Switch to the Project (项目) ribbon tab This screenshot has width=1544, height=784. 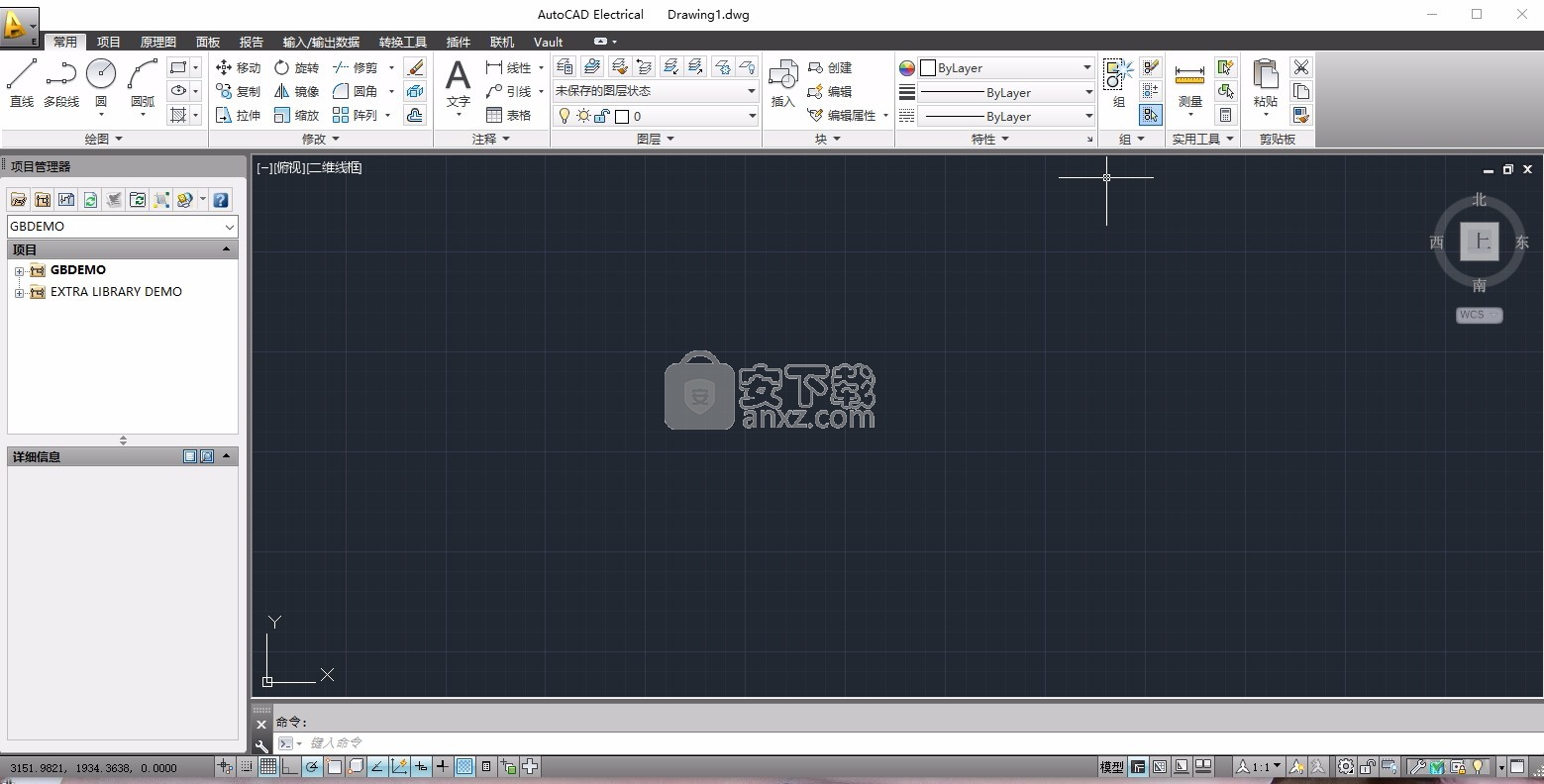pos(108,42)
